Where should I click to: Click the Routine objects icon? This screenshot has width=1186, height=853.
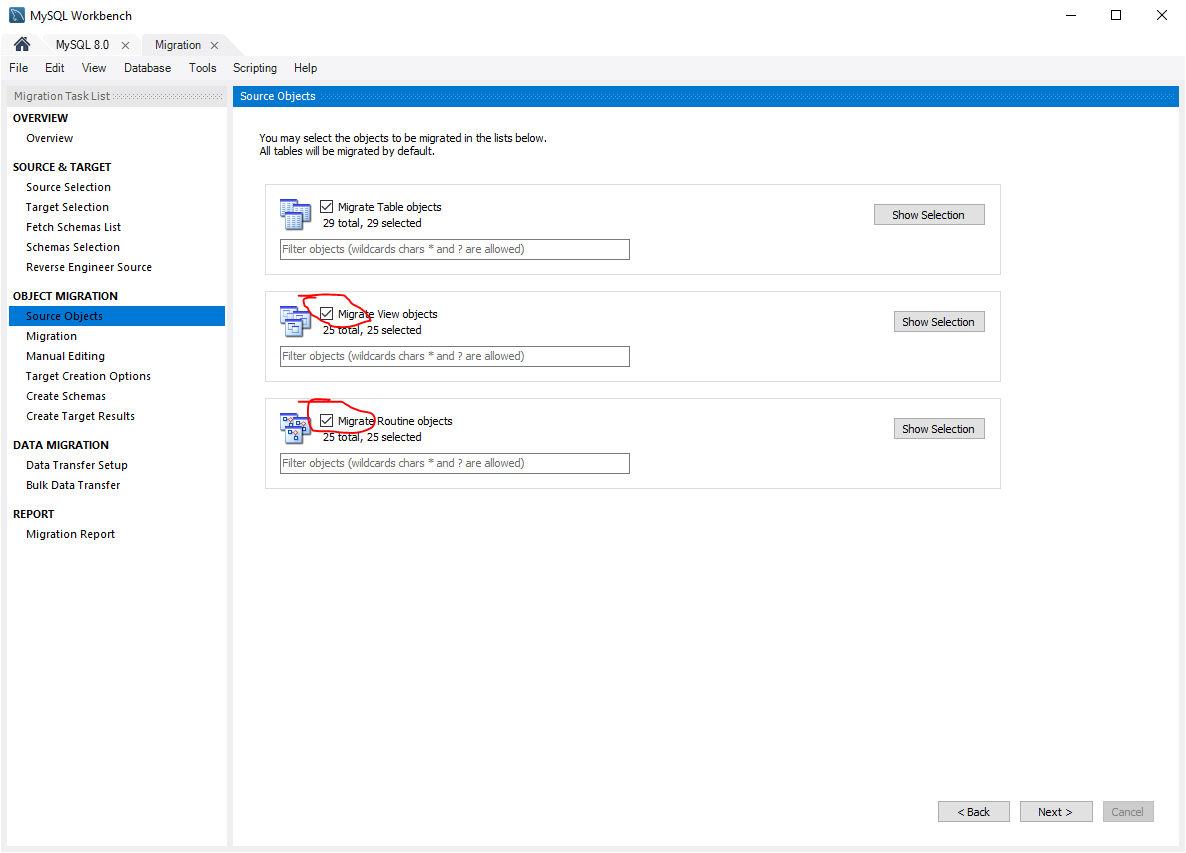coord(296,428)
